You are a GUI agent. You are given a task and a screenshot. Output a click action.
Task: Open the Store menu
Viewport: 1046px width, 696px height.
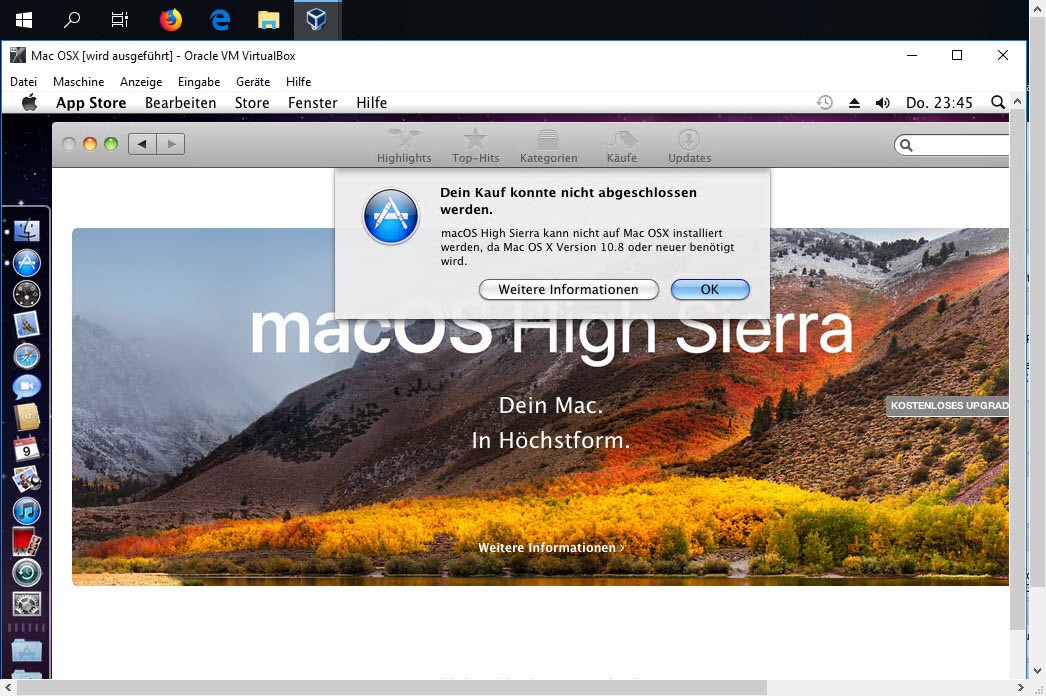coord(252,103)
